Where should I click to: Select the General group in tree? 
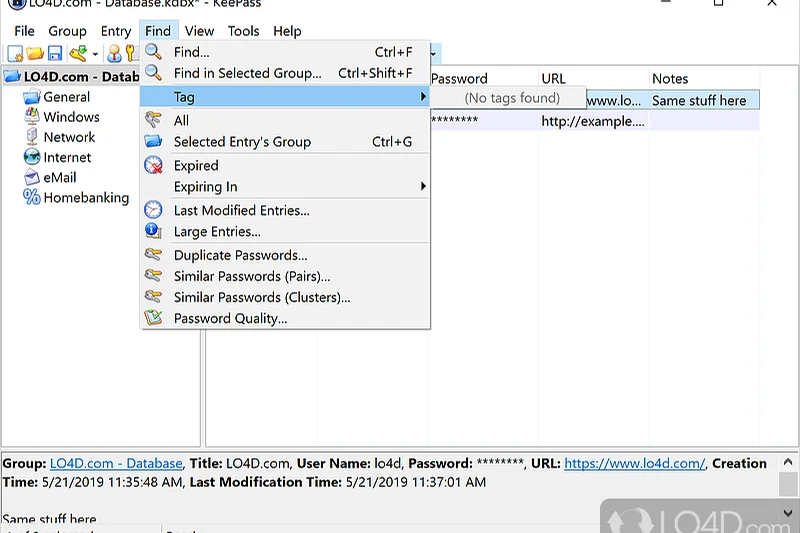click(66, 96)
